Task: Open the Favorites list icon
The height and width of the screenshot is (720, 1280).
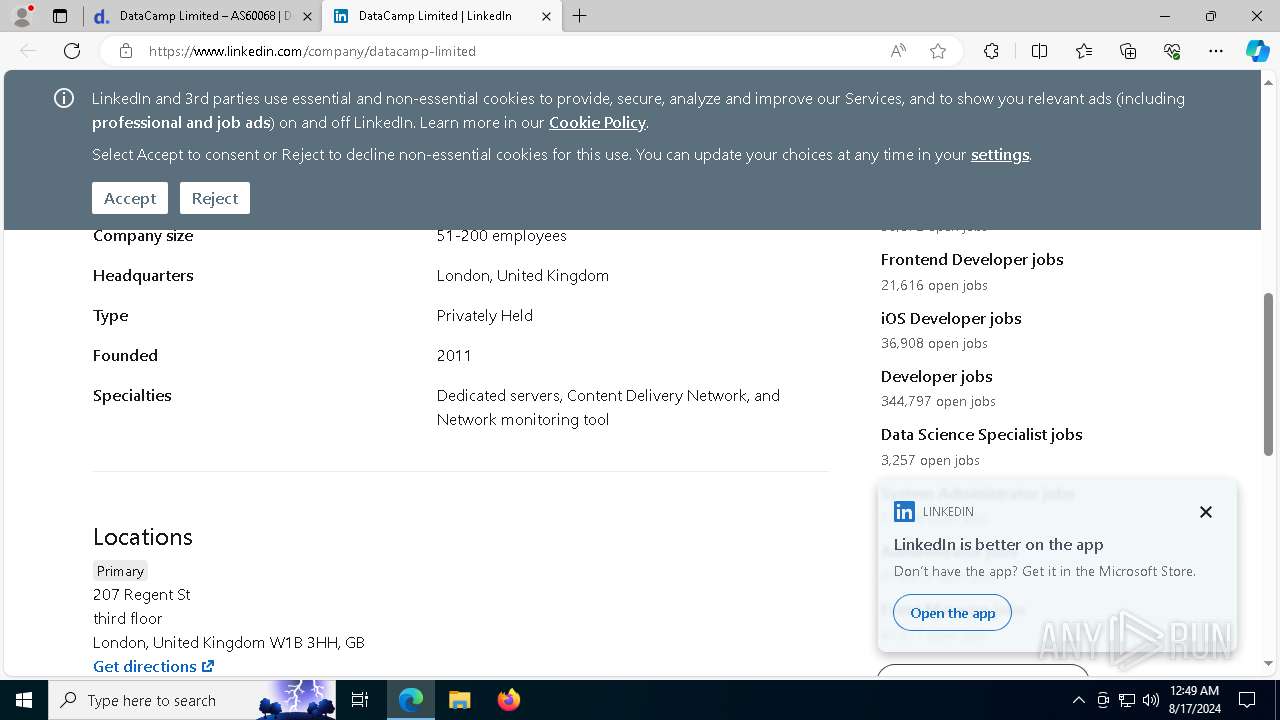Action: point(1084,51)
